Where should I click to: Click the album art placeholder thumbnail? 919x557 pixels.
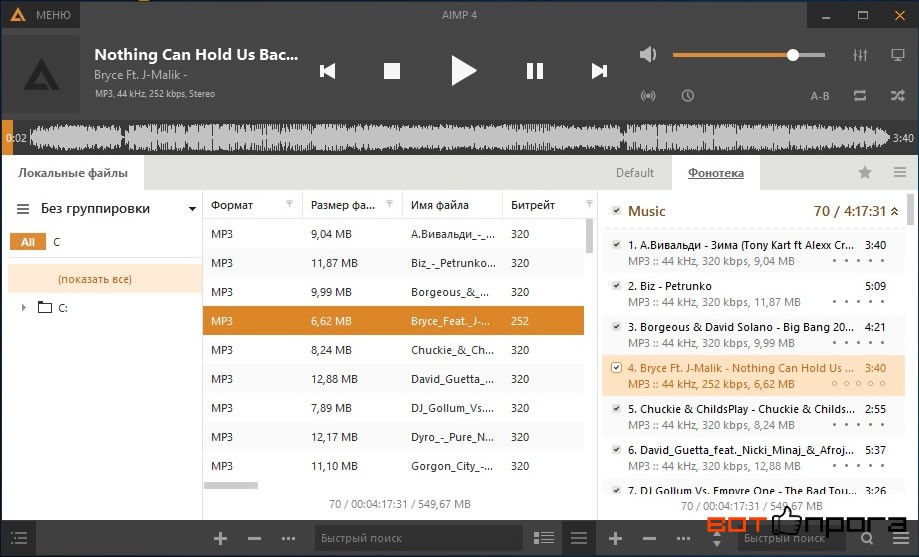pos(41,74)
